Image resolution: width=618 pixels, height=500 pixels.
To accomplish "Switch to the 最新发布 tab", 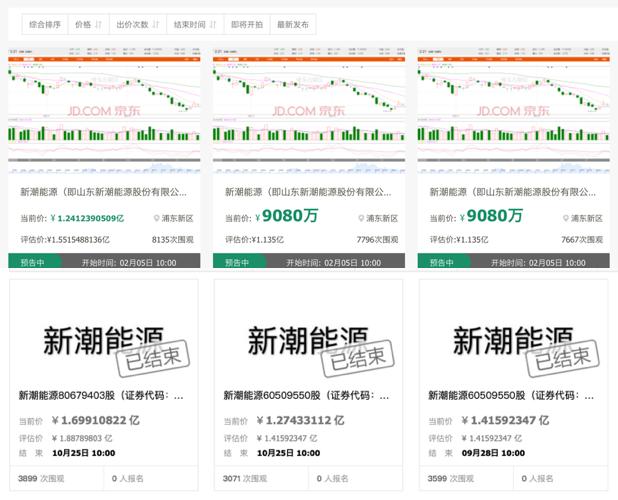I will [292, 24].
